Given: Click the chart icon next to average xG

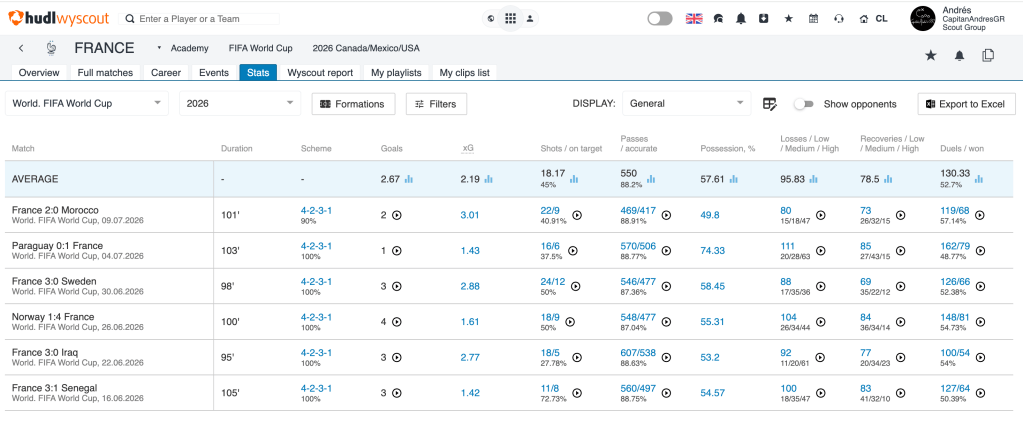Looking at the screenshot, I should (489, 179).
